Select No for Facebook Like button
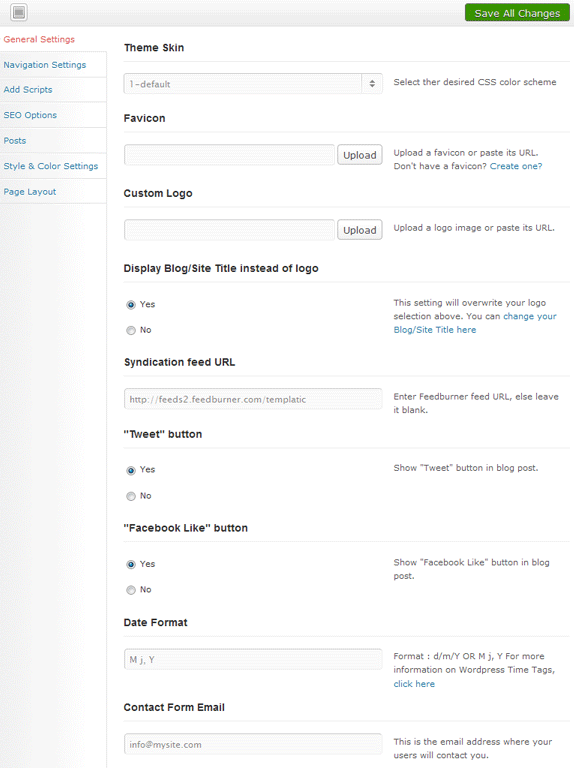The image size is (574, 768). [x=131, y=590]
